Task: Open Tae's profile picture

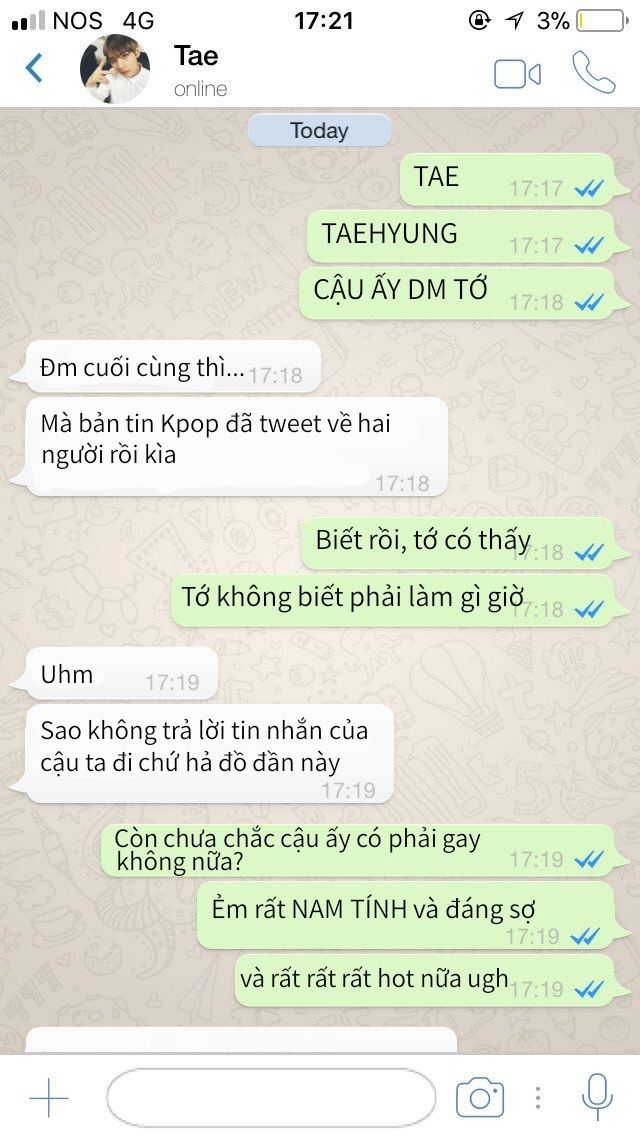Action: [115, 69]
